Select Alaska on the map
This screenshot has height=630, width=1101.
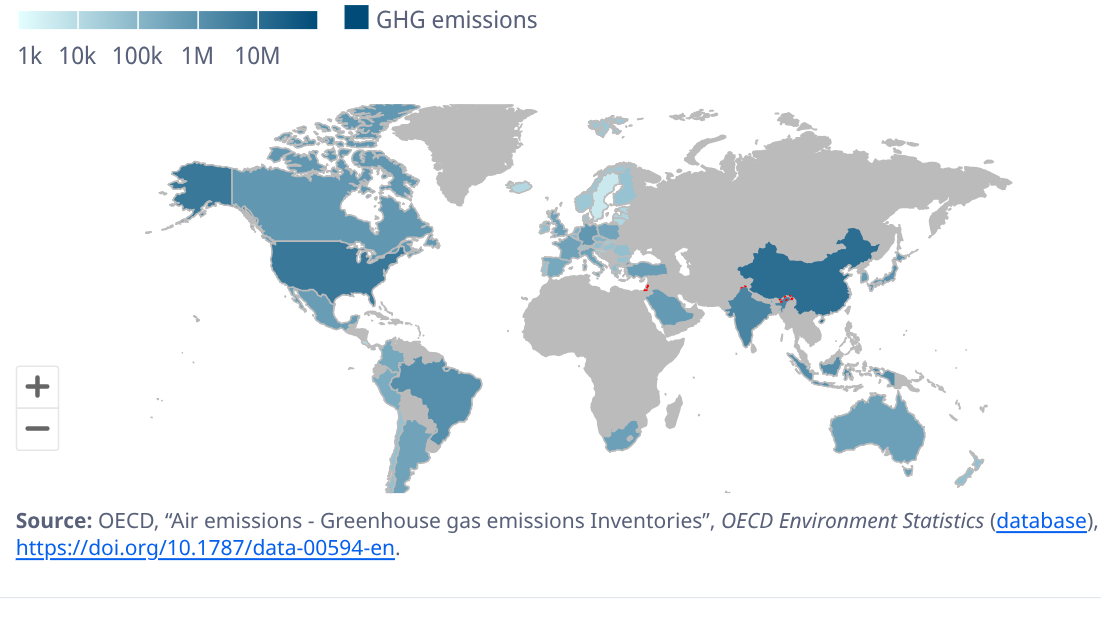tap(198, 188)
